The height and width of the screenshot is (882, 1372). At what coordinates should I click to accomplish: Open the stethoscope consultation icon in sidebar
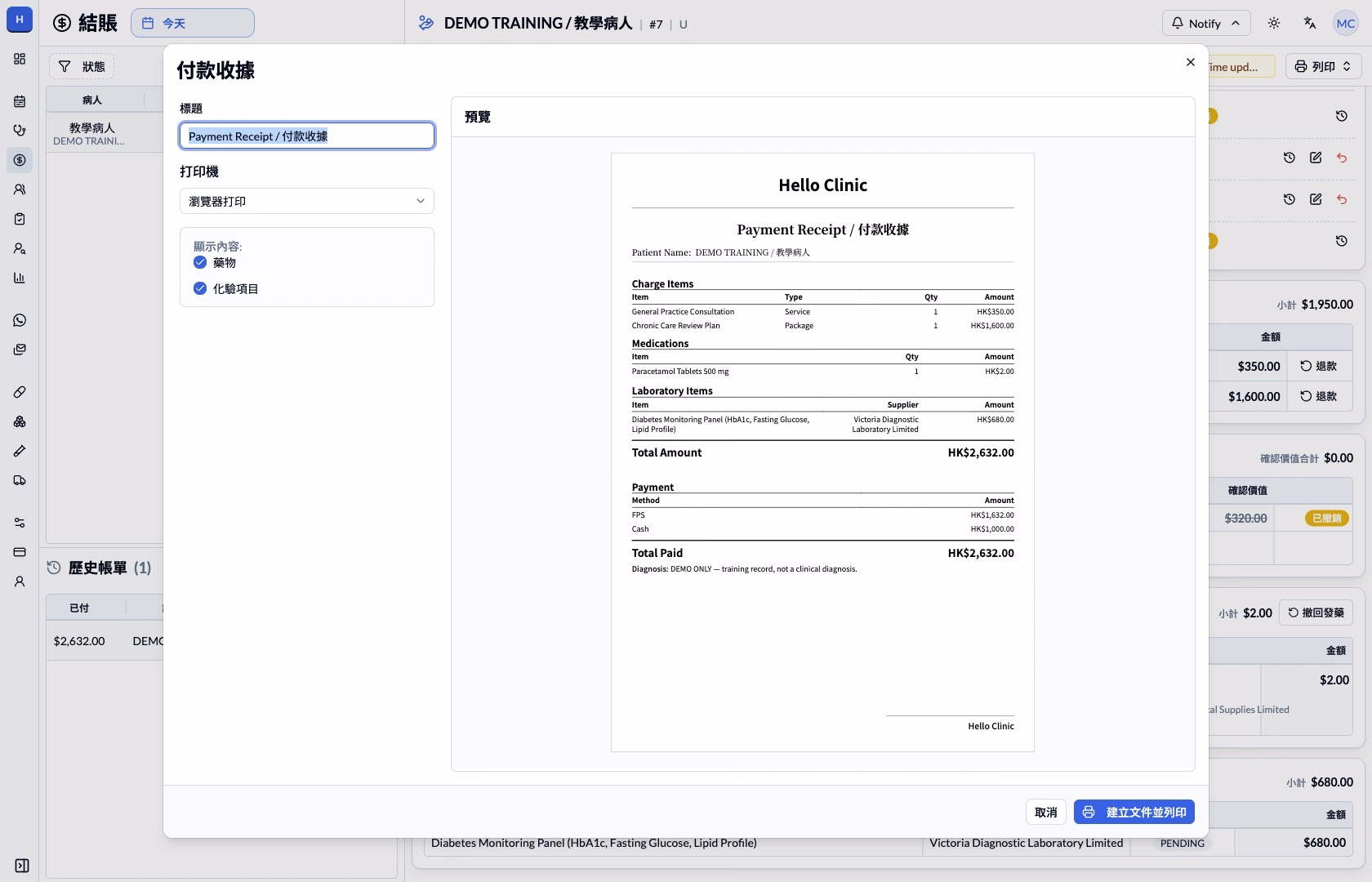[x=20, y=131]
